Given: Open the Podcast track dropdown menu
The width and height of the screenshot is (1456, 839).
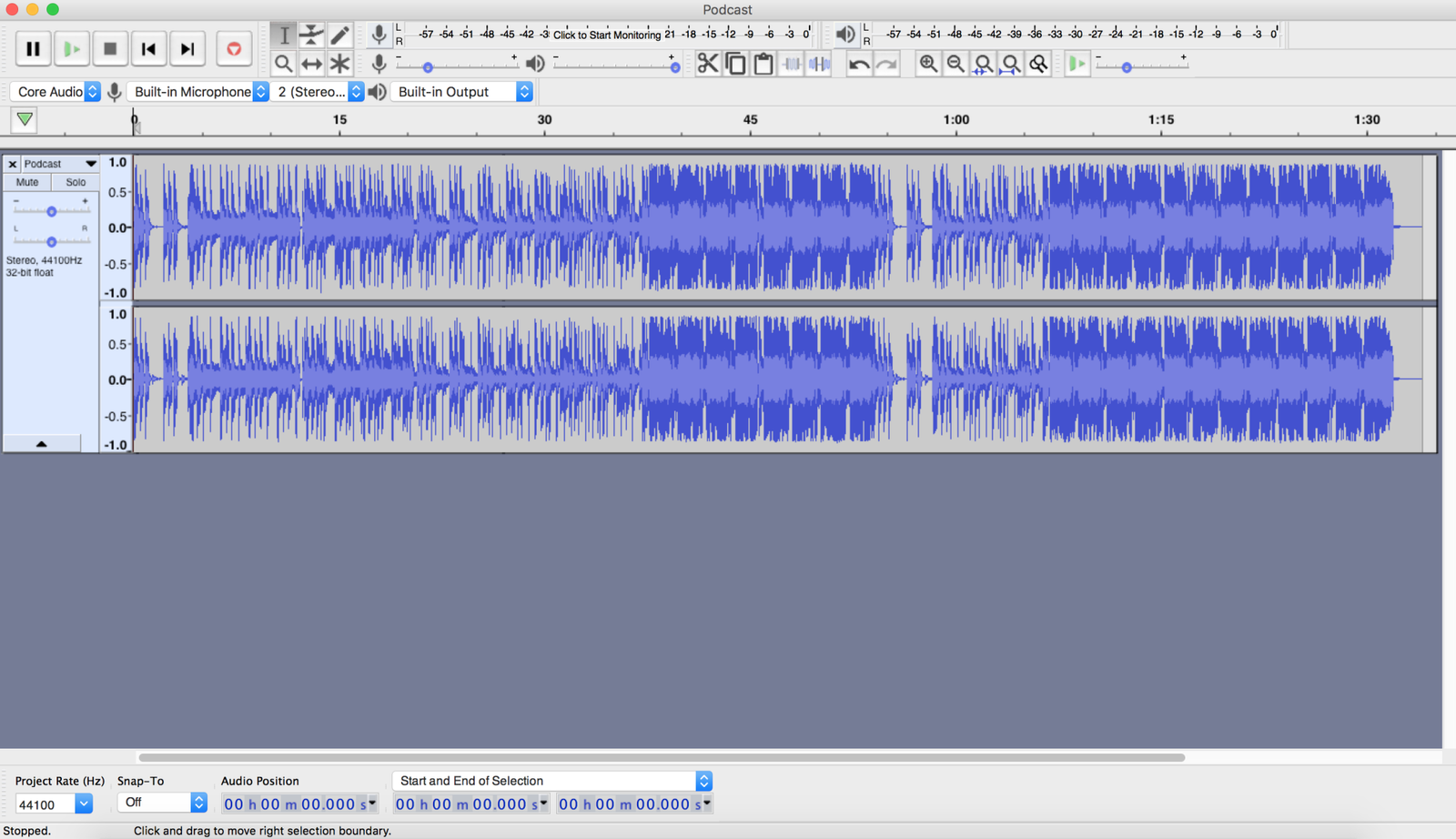Looking at the screenshot, I should point(60,164).
